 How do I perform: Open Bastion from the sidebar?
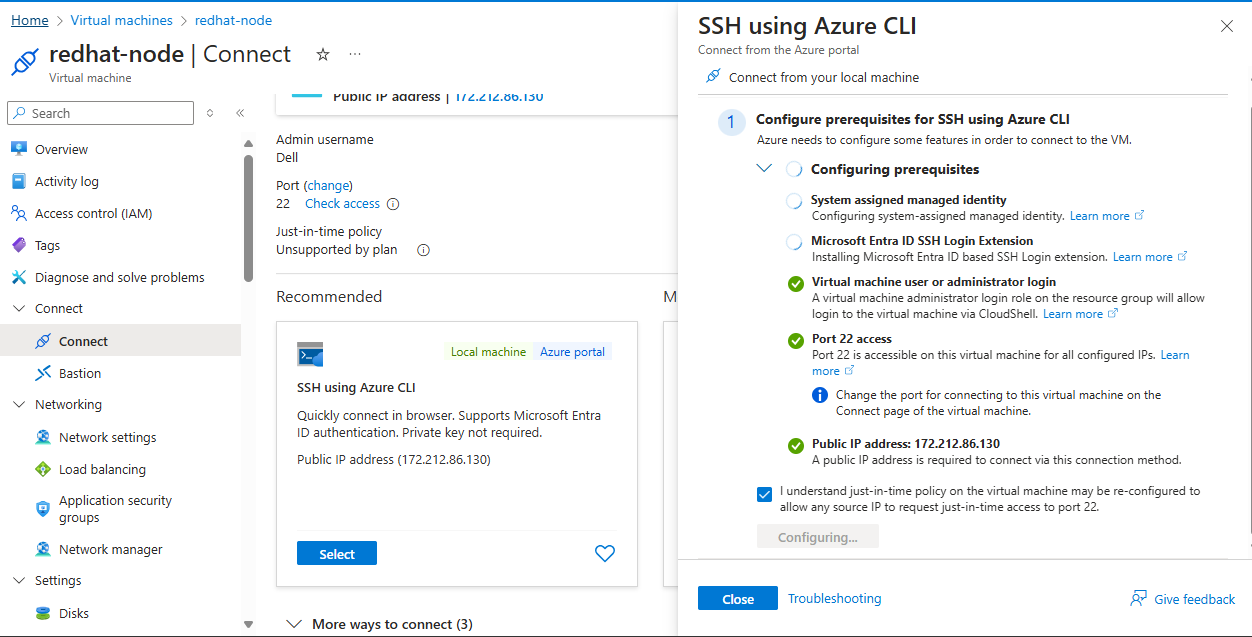pyautogui.click(x=80, y=373)
